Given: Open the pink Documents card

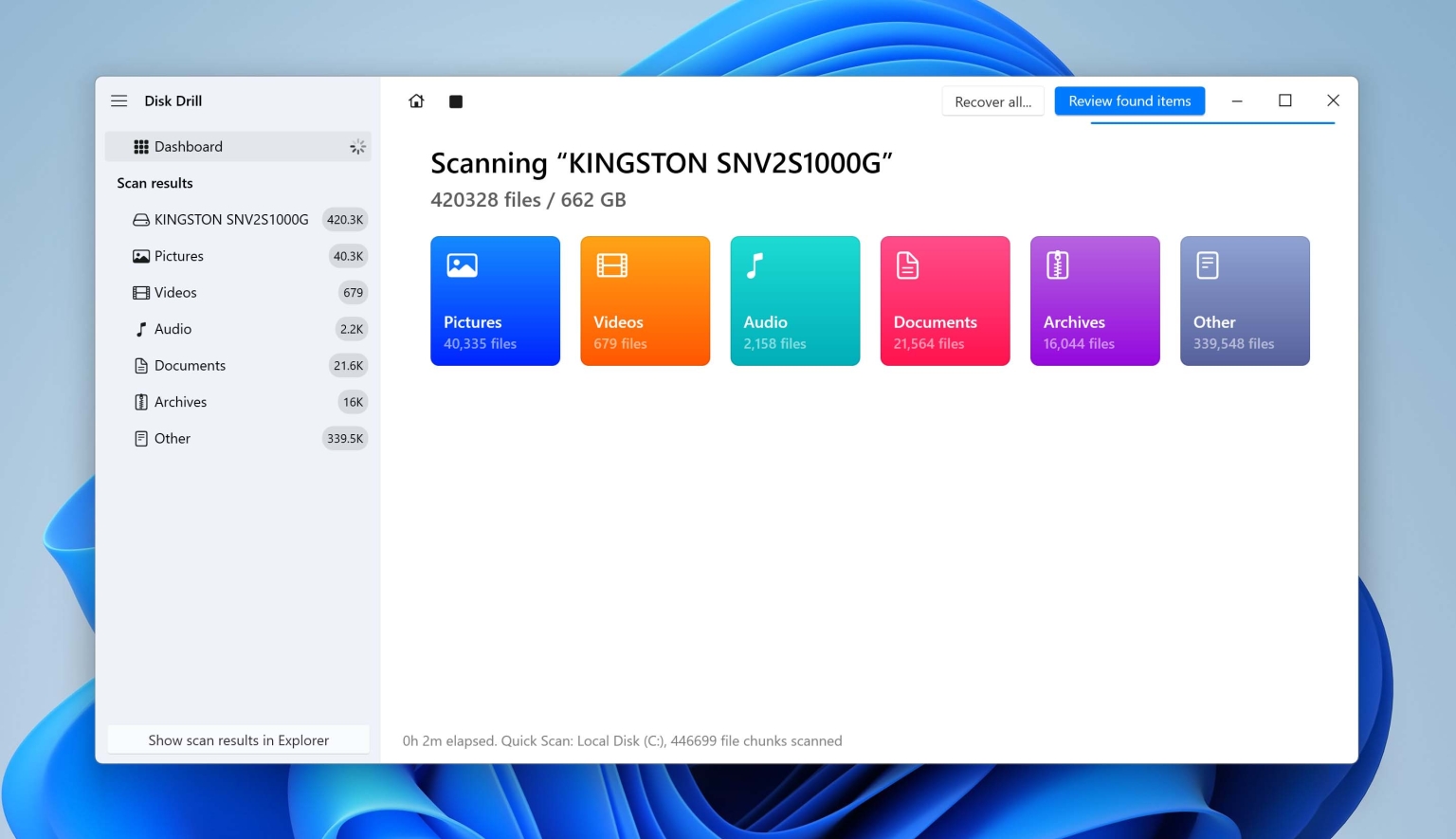Looking at the screenshot, I should tap(945, 301).
